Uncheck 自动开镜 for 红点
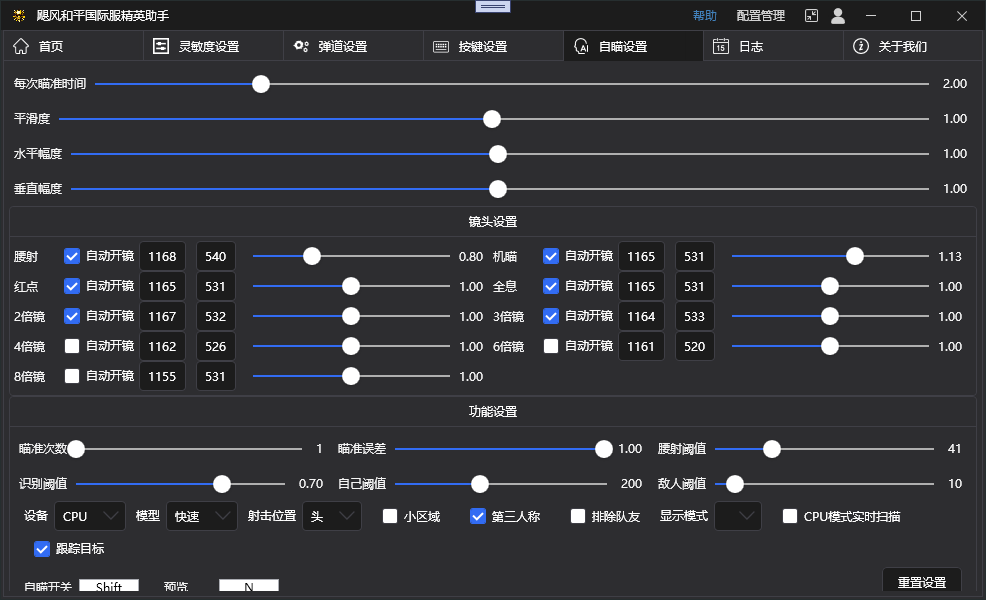This screenshot has width=986, height=600. [72, 286]
